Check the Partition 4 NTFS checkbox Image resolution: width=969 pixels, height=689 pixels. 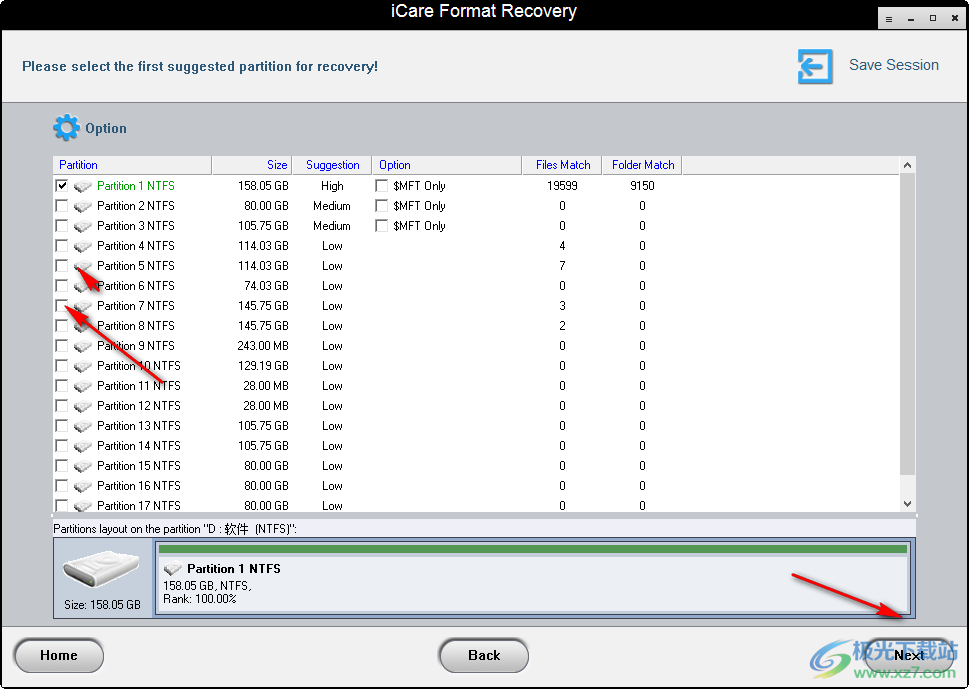point(62,245)
